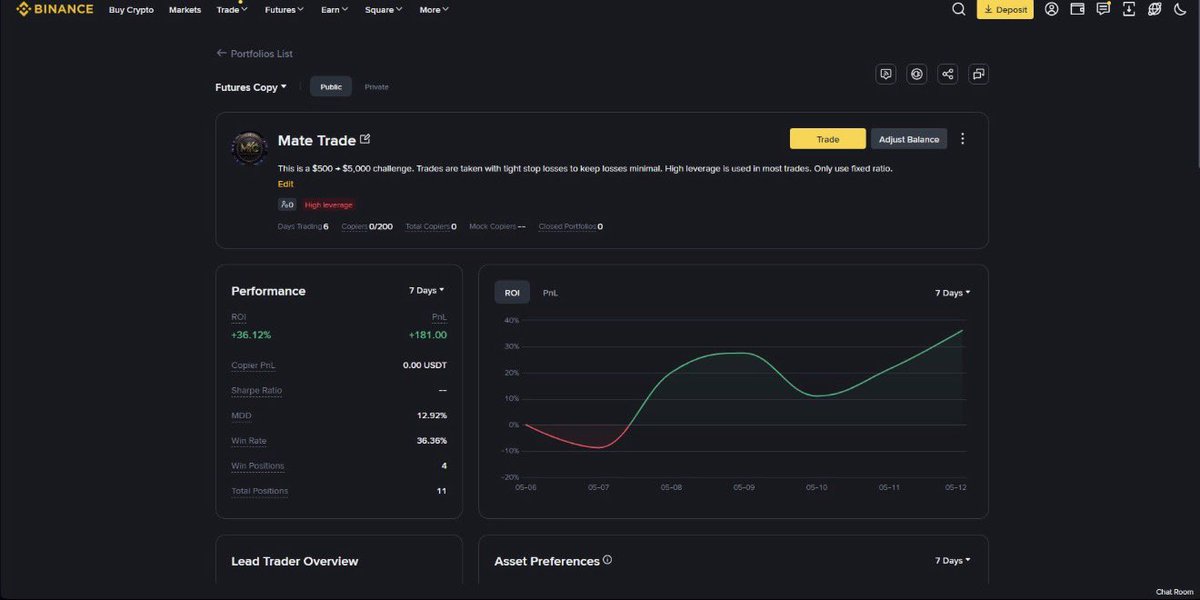Click the 05-09 date on chart axis

click(x=744, y=487)
